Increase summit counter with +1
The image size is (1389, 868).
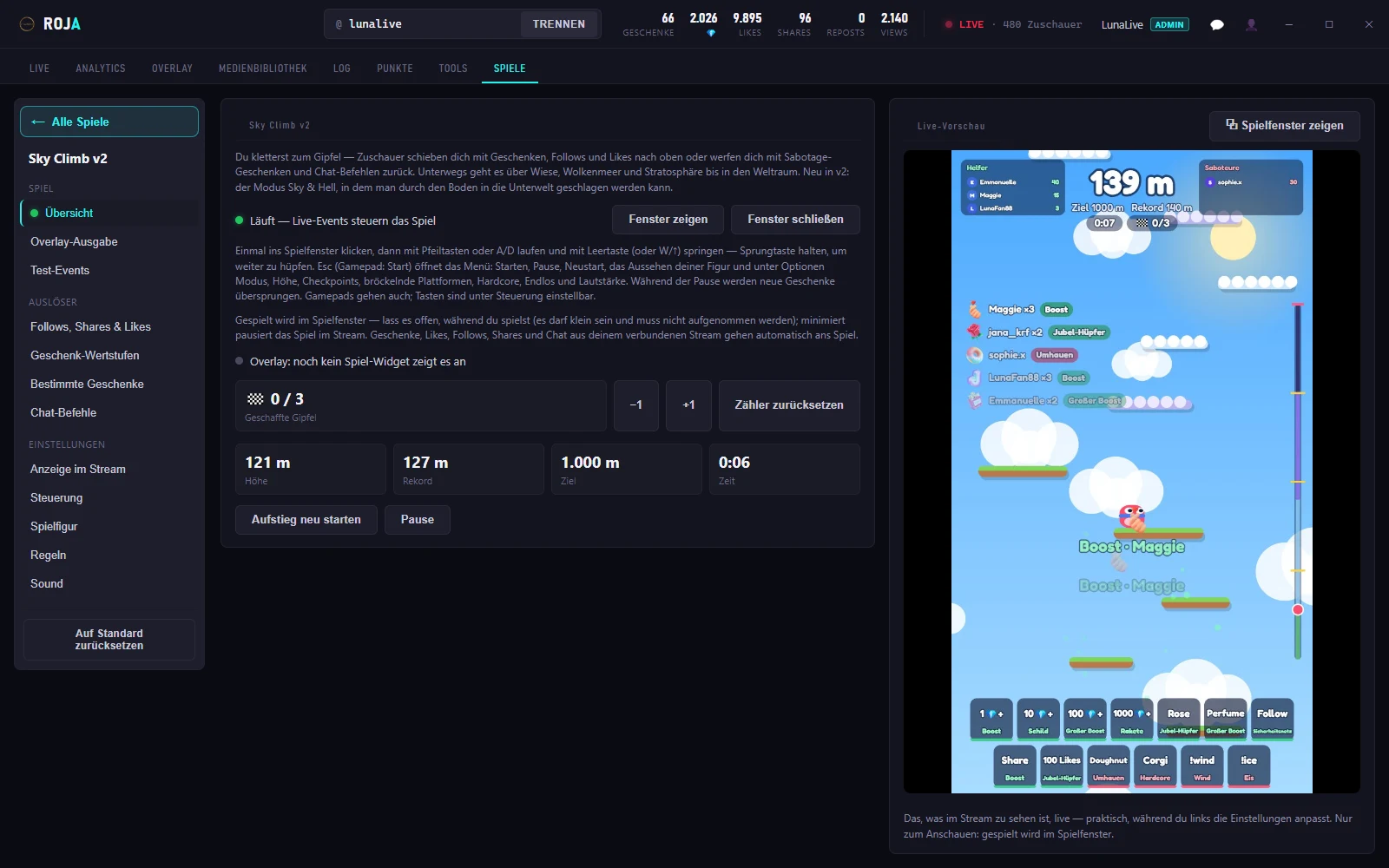click(688, 405)
